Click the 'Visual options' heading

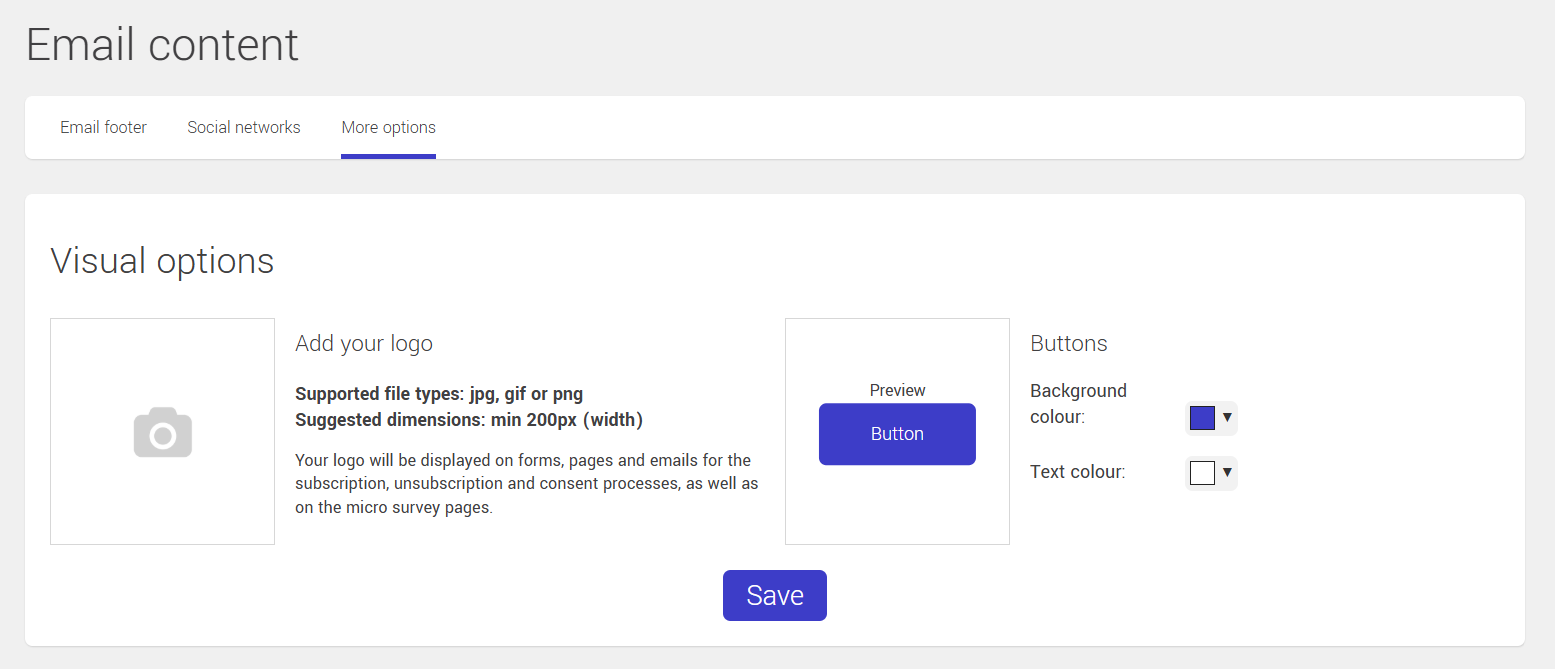[x=162, y=260]
